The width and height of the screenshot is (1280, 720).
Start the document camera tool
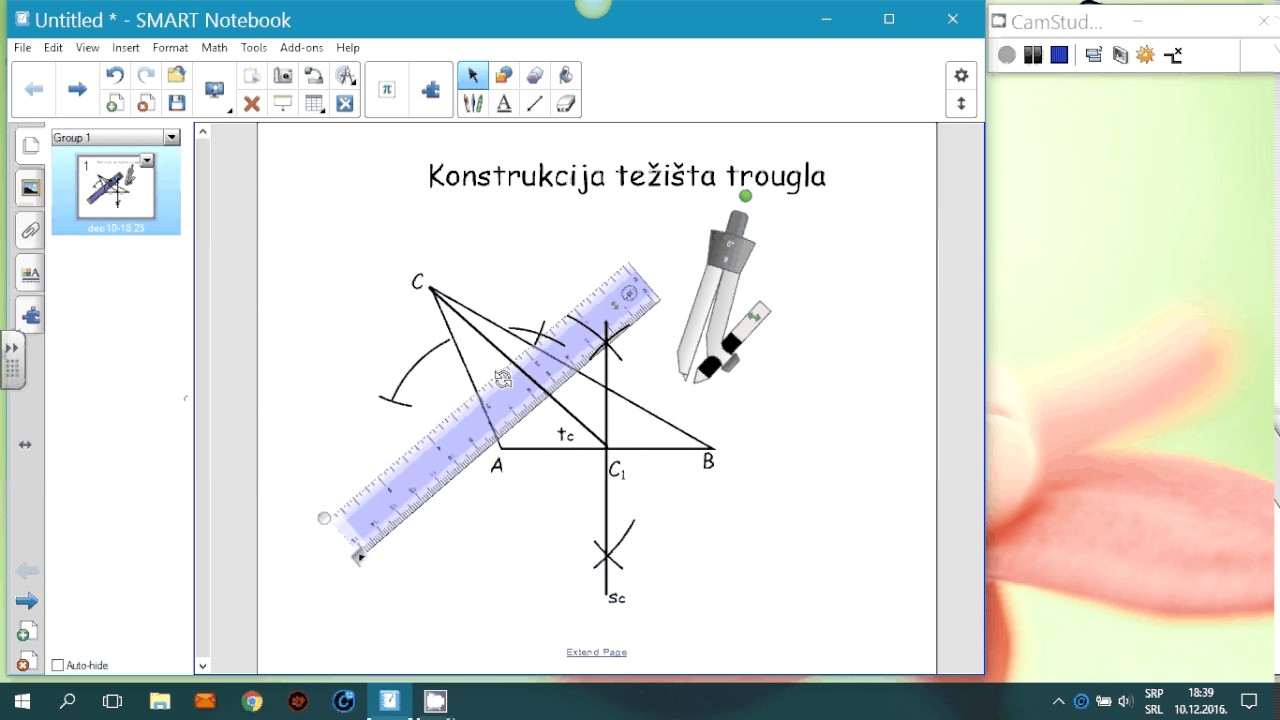click(x=314, y=75)
